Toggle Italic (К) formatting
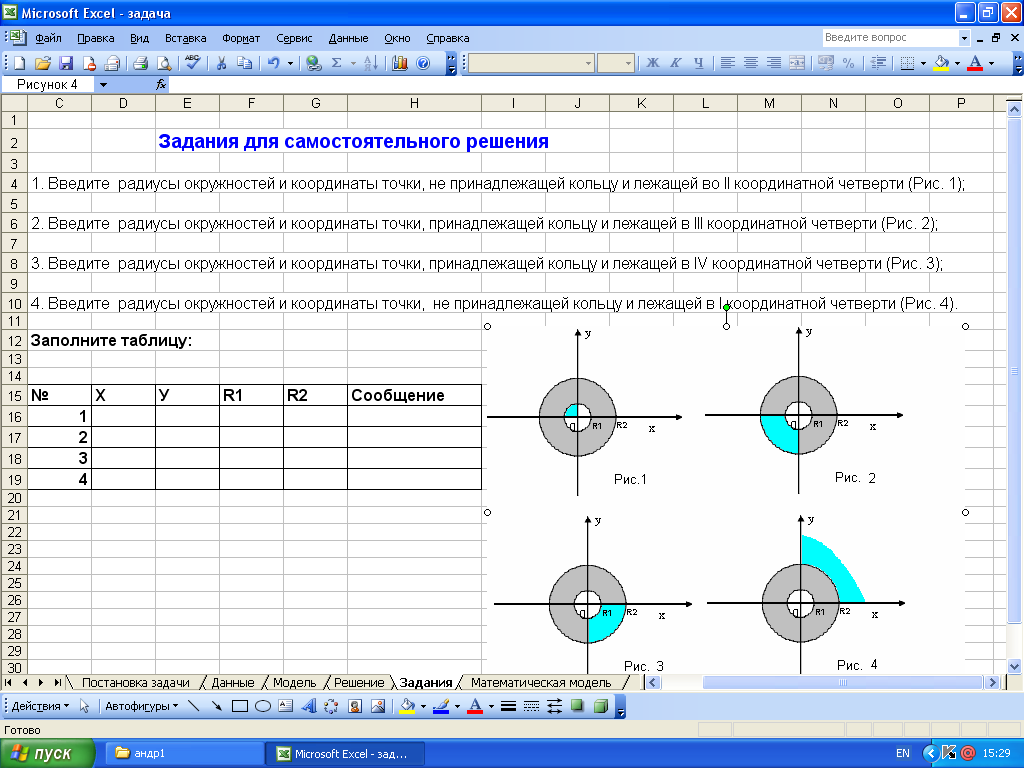Viewport: 1024px width, 768px height. [x=676, y=63]
